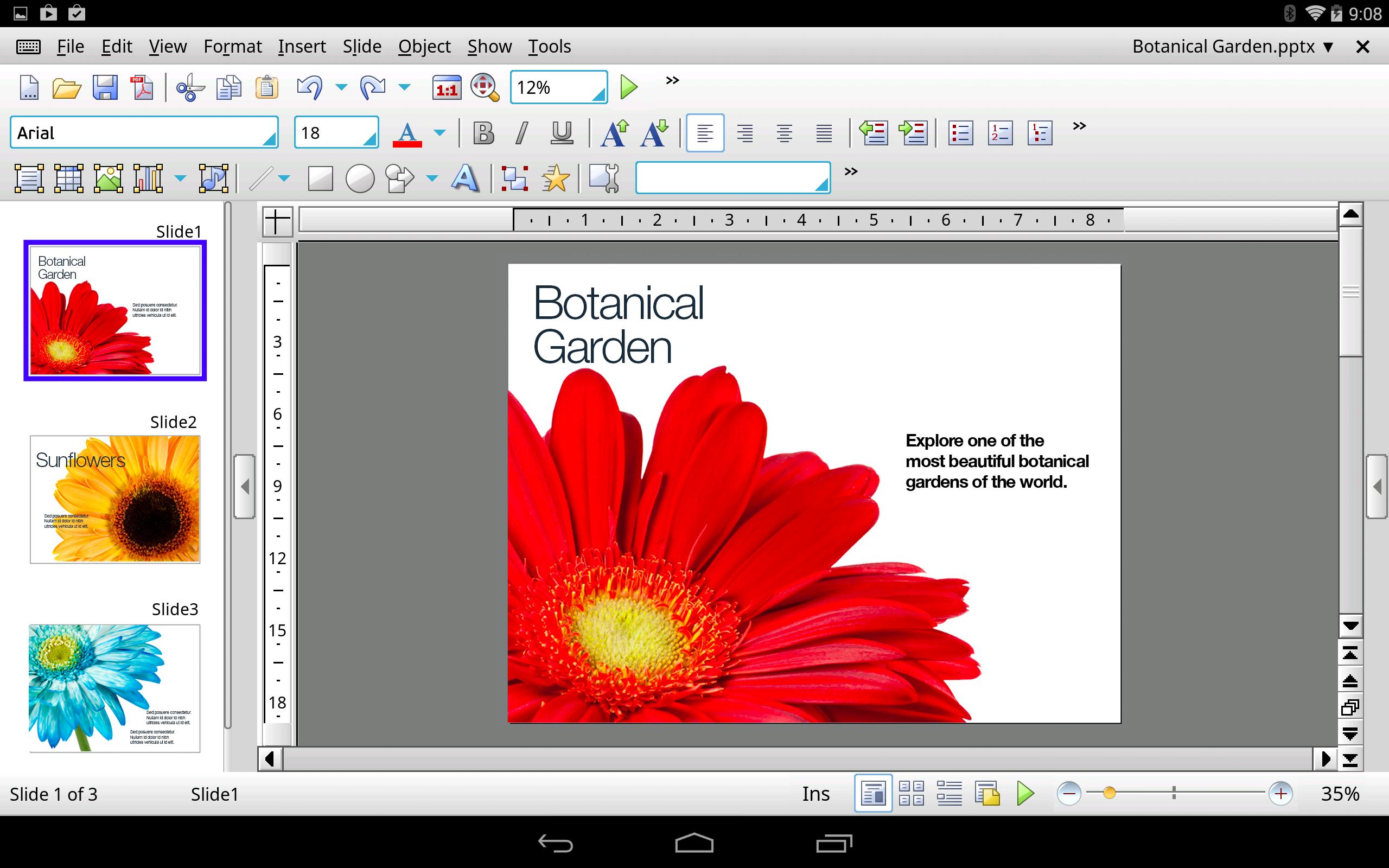
Task: Insert a text frame
Action: click(29, 178)
